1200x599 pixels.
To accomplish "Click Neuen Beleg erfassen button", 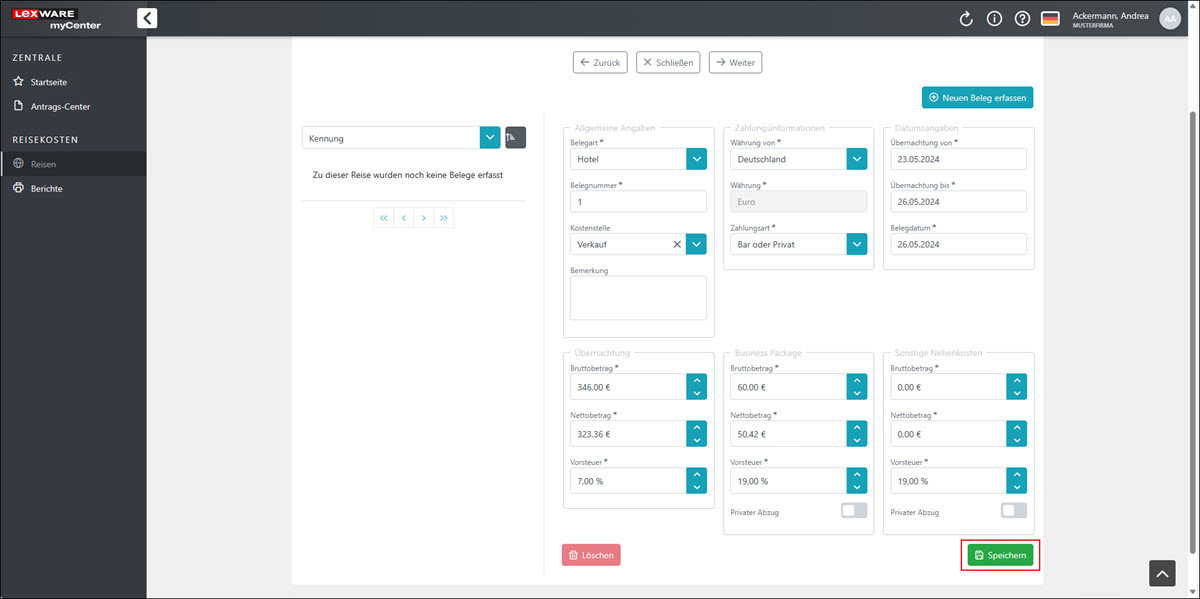I will point(977,97).
